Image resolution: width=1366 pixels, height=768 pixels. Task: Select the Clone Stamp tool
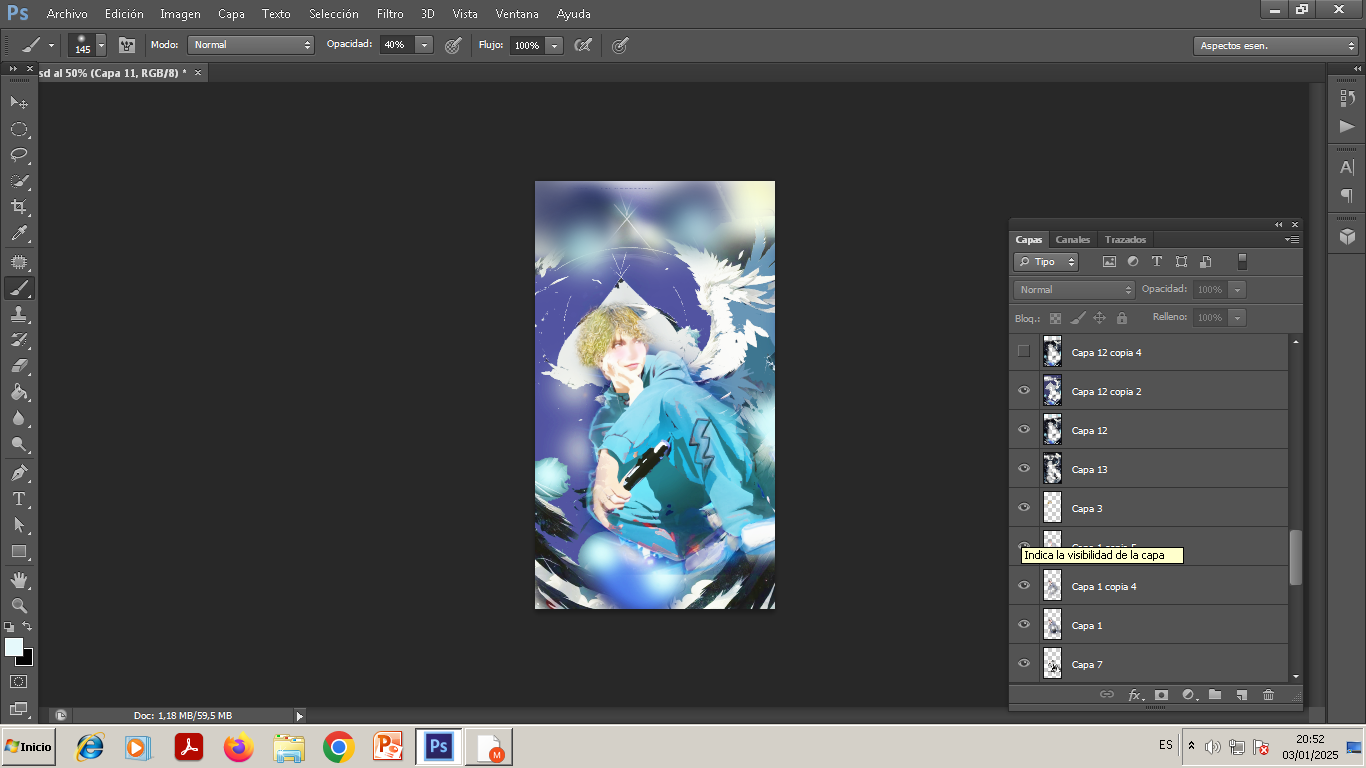pos(19,314)
